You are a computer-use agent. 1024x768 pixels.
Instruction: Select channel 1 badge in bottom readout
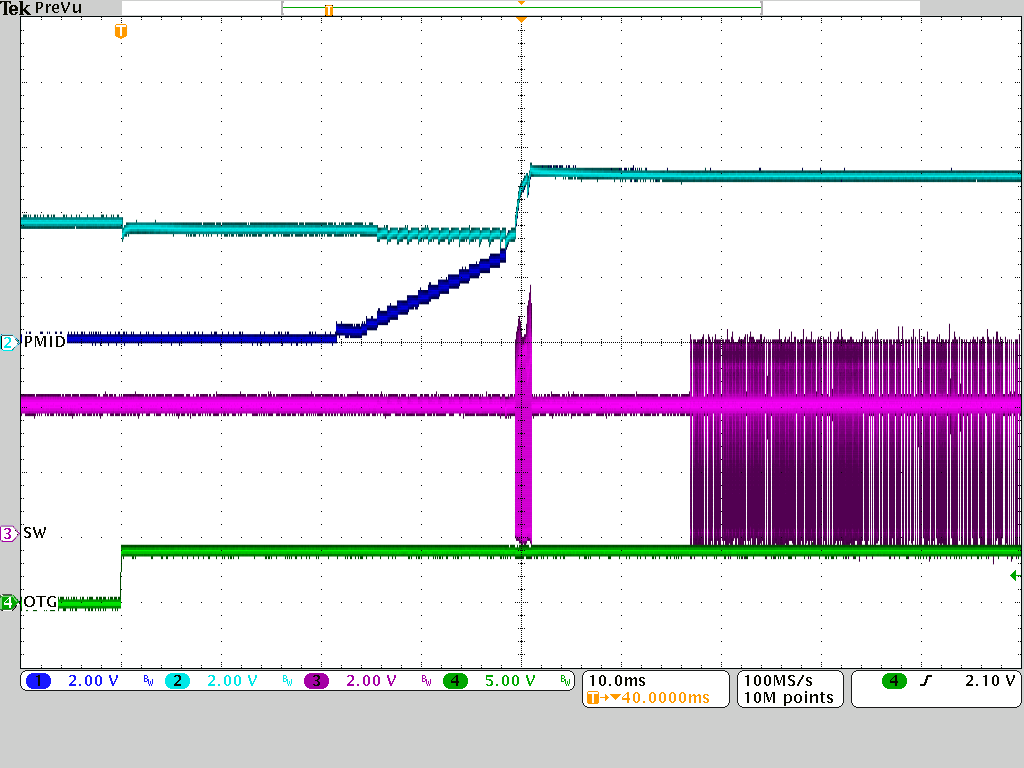click(39, 681)
